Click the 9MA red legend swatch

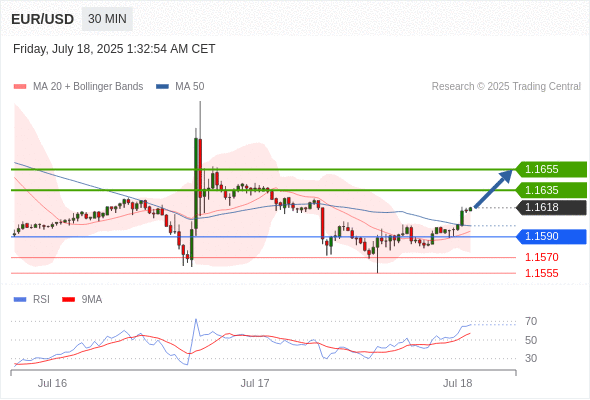click(x=68, y=300)
